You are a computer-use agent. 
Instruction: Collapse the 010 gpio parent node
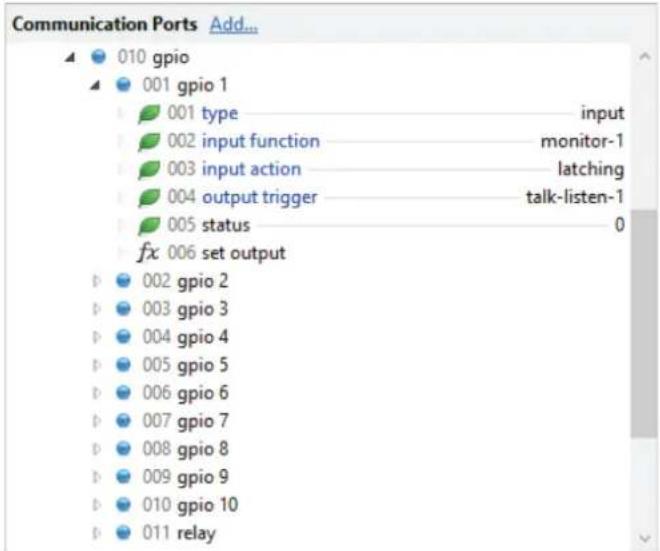point(70,57)
